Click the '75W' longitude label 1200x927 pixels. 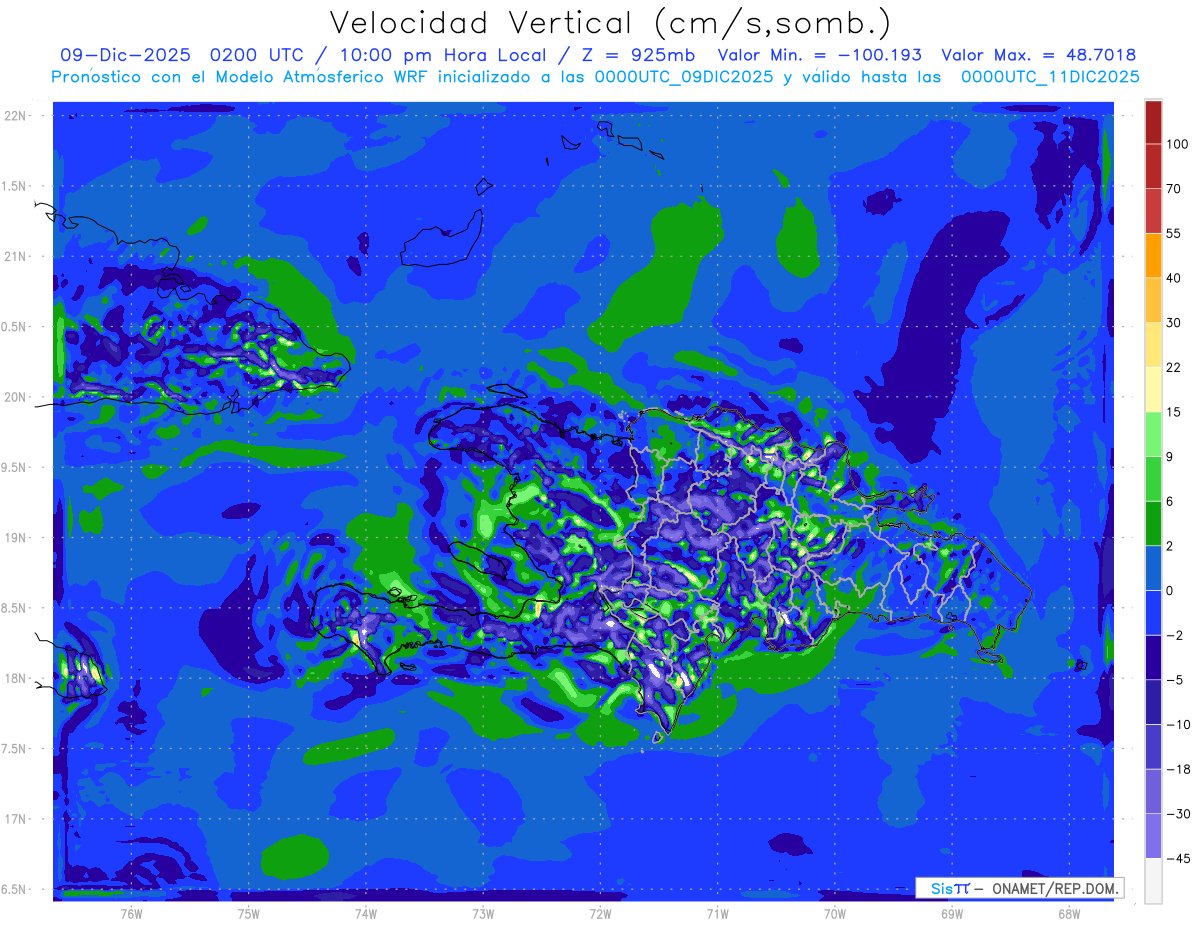click(249, 913)
